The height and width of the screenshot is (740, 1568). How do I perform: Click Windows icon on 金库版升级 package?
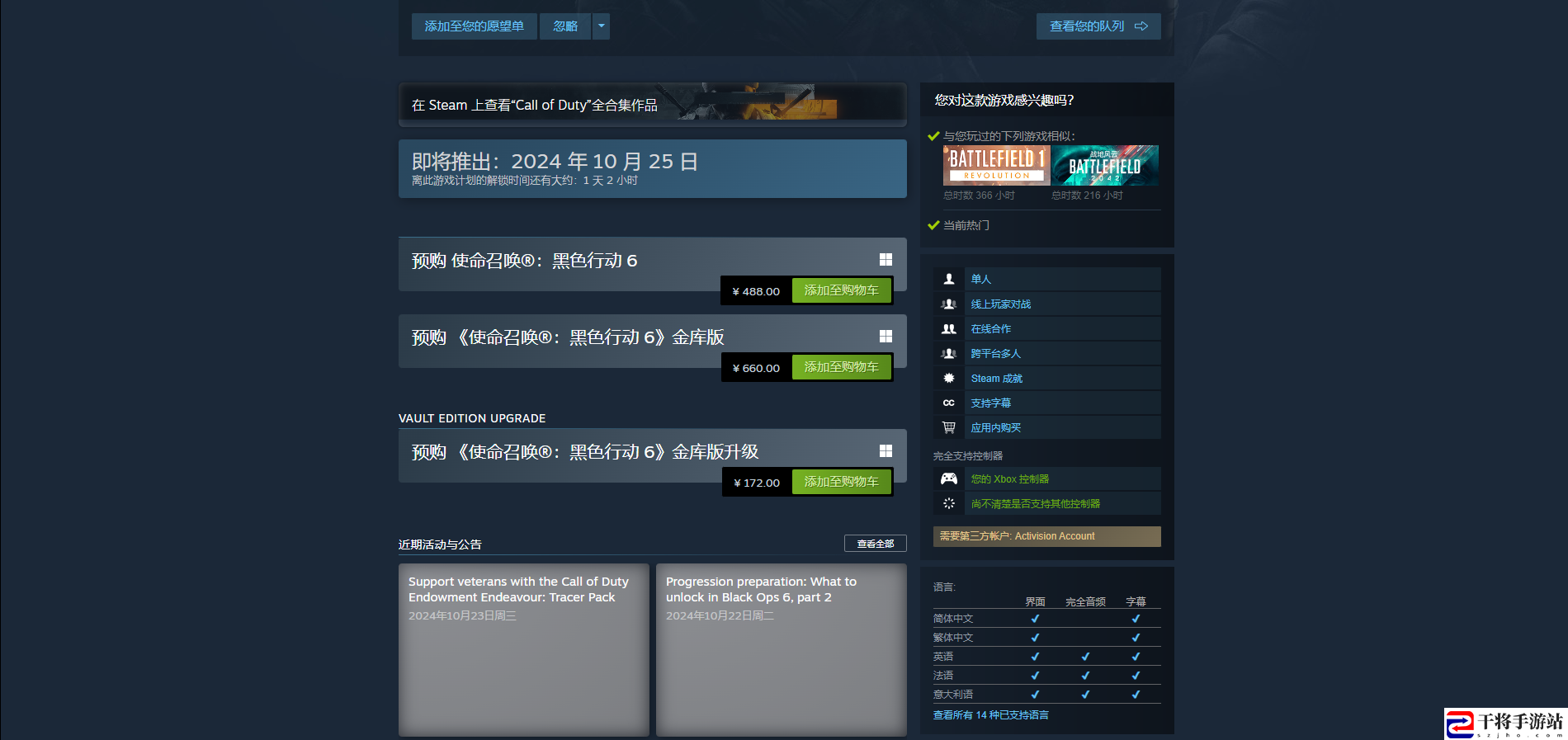point(886,451)
